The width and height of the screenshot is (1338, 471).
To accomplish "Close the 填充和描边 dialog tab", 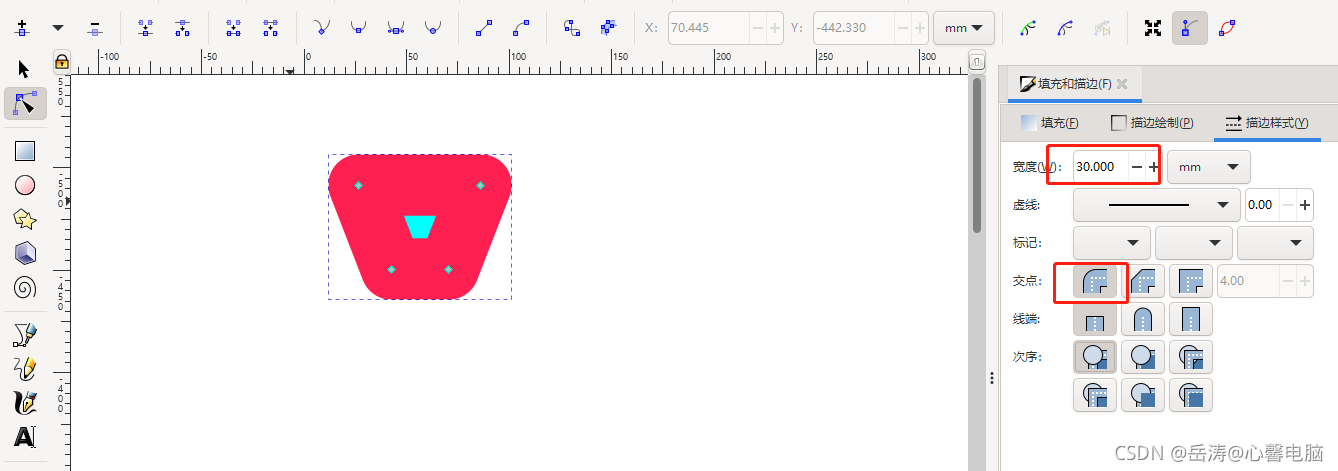I will coord(1122,84).
